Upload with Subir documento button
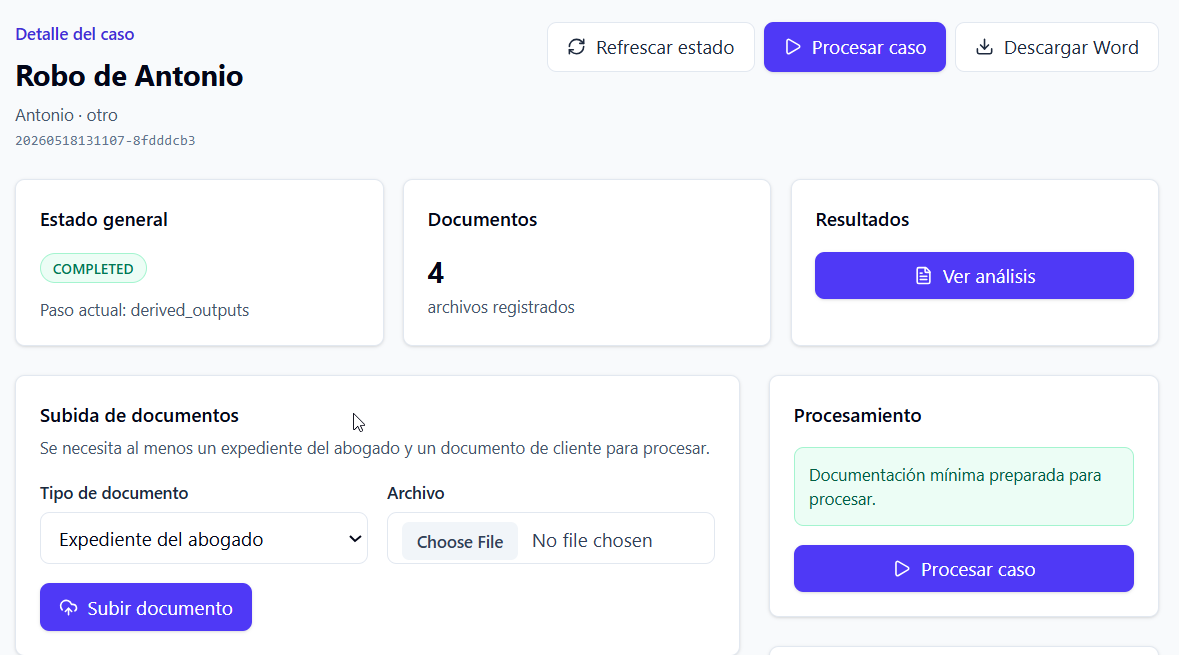The height and width of the screenshot is (655, 1179). [146, 608]
